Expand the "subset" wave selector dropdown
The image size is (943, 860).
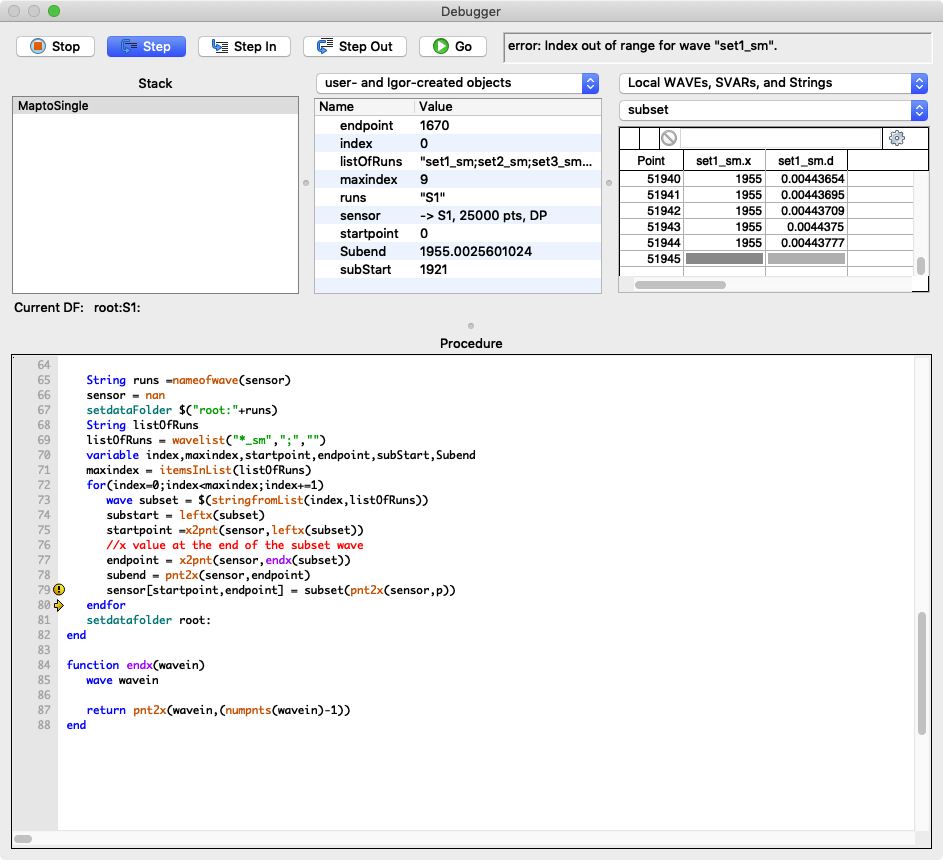[773, 110]
